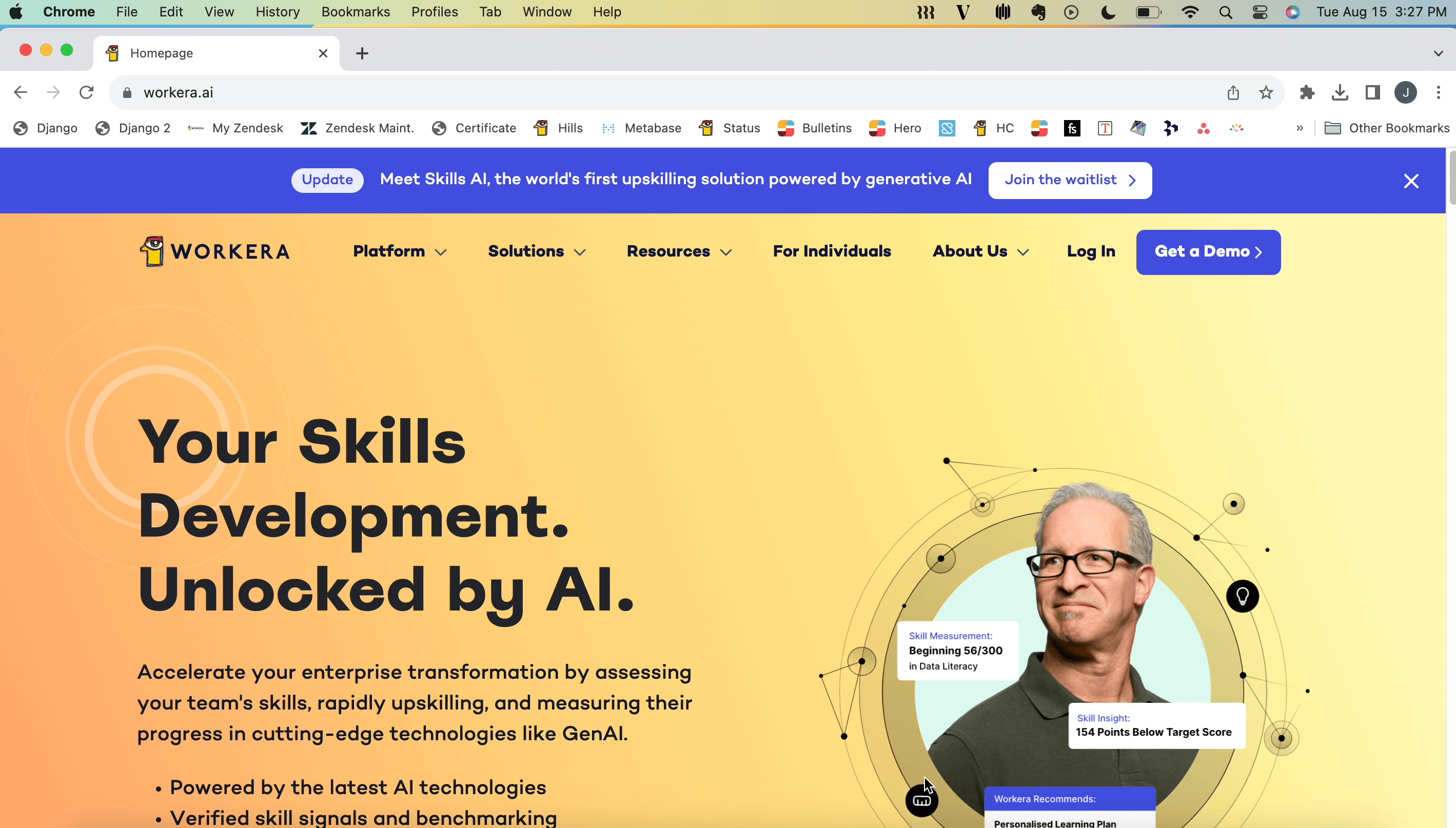Screen dimensions: 1456x828
Task: Open the HC bookmark
Action: (993, 128)
